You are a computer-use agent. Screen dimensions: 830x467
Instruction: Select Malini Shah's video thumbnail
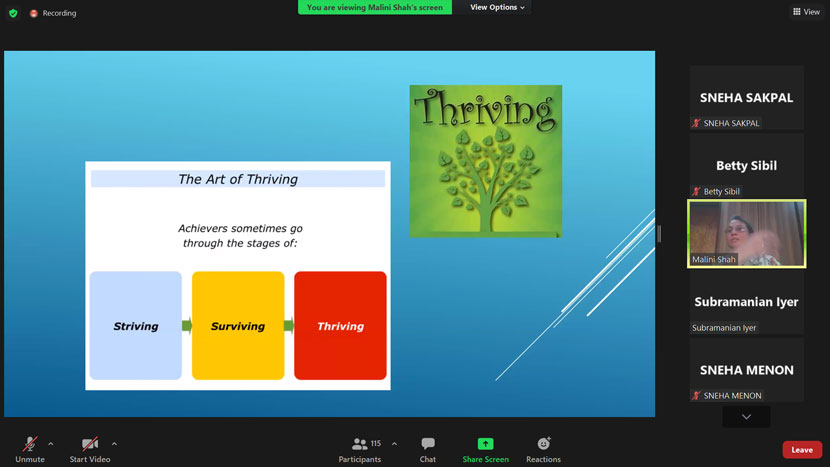(x=746, y=233)
